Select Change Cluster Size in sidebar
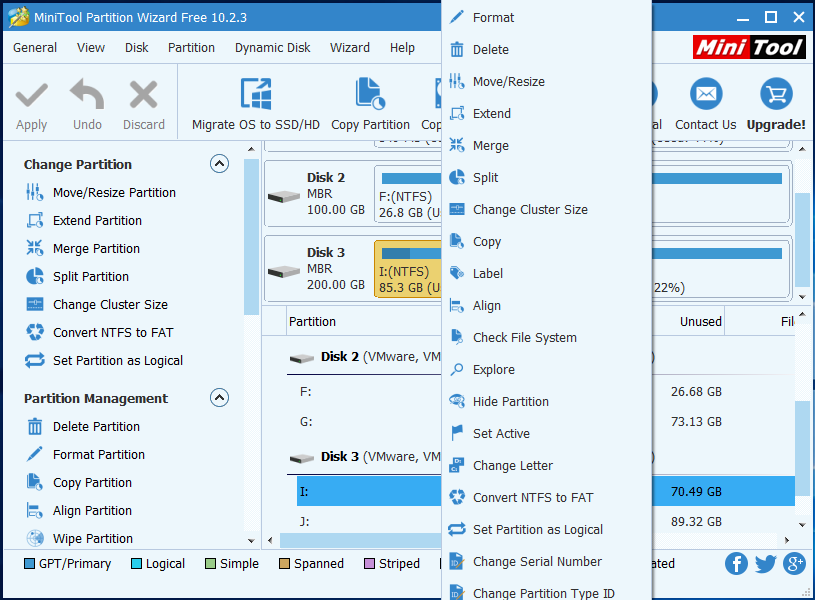 [97, 305]
